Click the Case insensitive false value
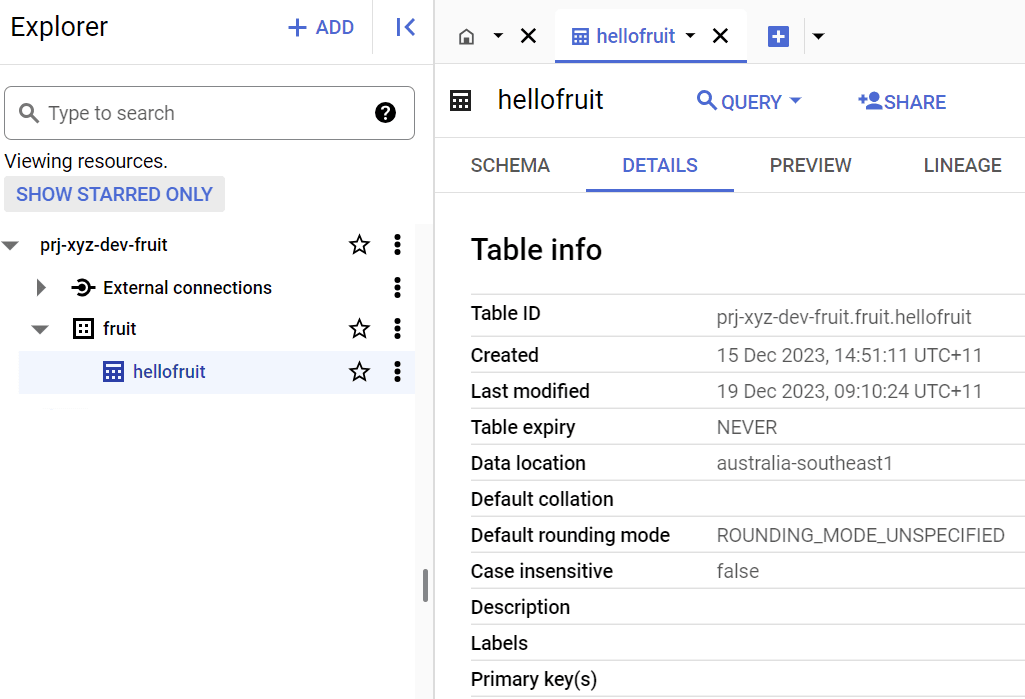This screenshot has width=1025, height=699. tap(737, 571)
